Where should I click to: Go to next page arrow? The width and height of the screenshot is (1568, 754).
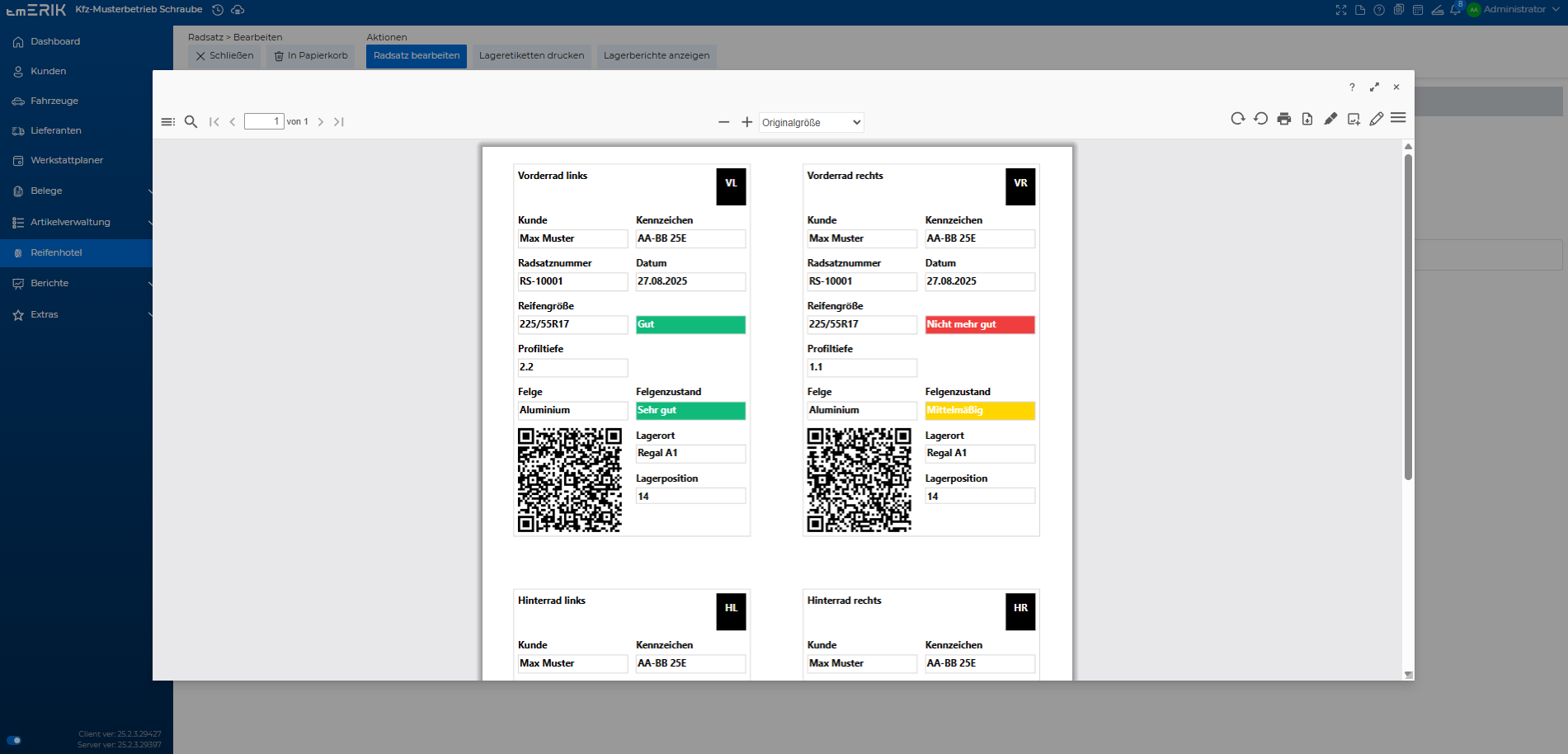coord(320,121)
